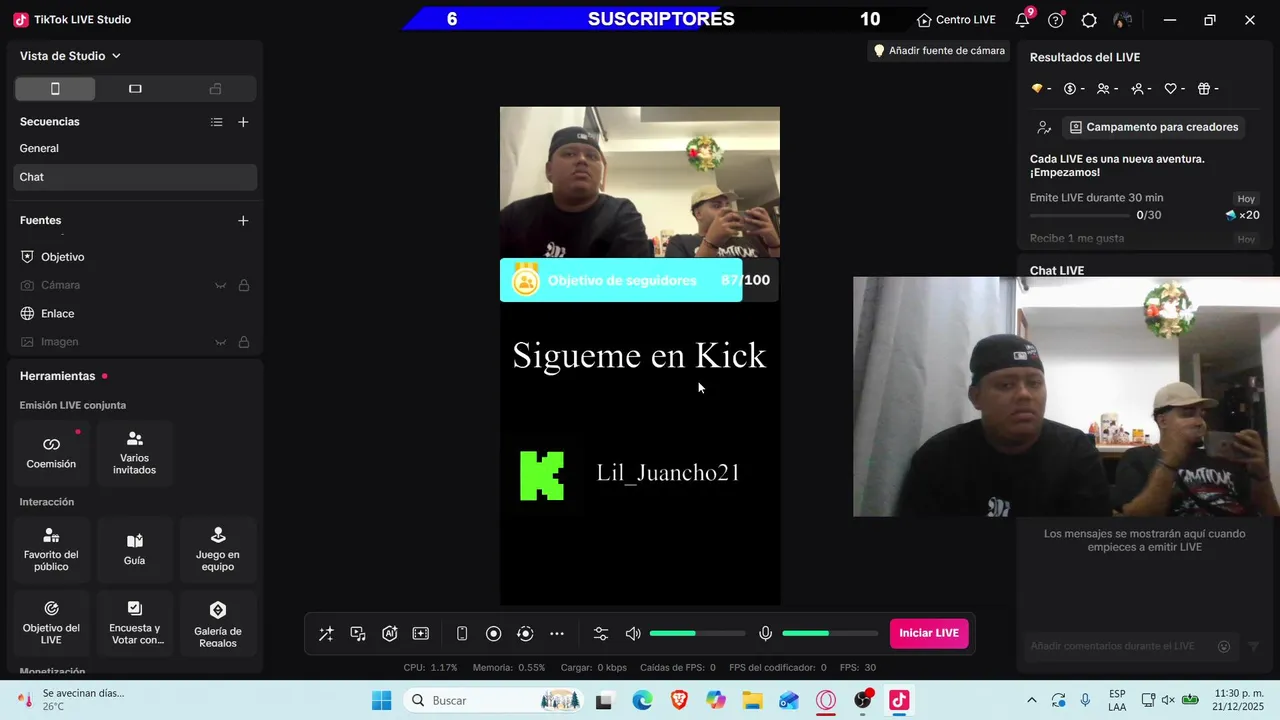Switch to landscape layout view
1280x720 pixels.
(135, 89)
